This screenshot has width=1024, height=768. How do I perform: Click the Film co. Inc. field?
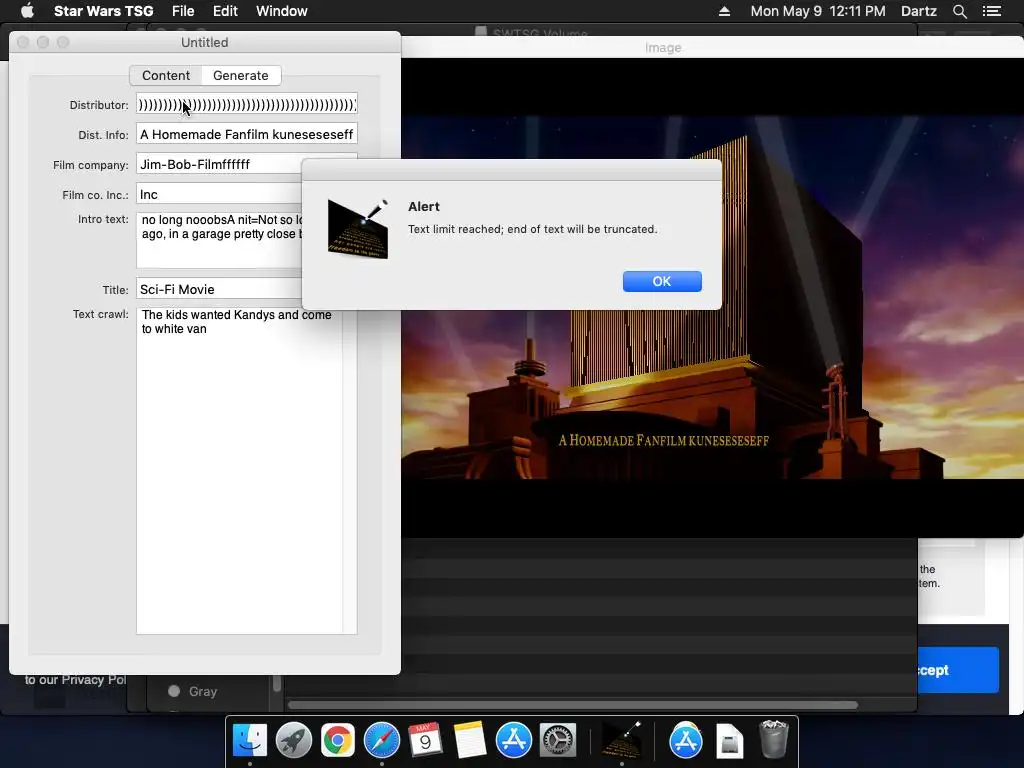tap(219, 195)
